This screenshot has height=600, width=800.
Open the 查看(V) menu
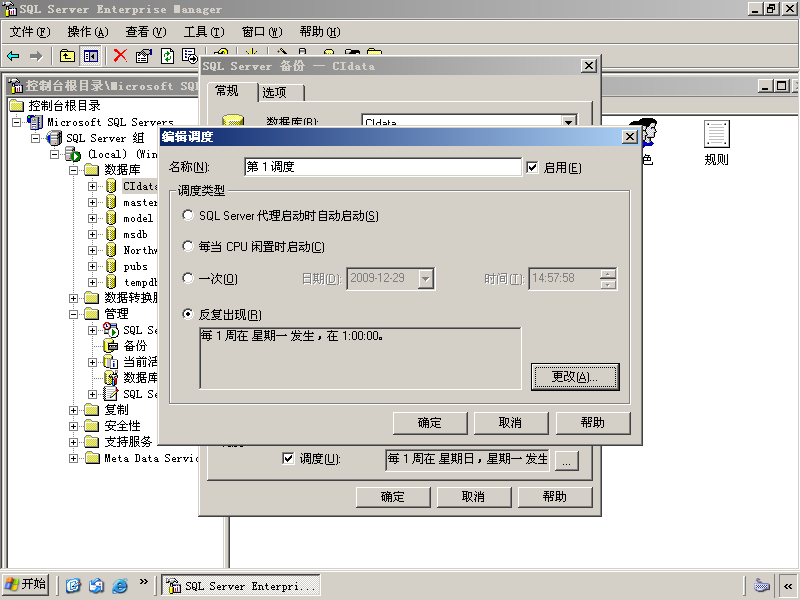(146, 32)
